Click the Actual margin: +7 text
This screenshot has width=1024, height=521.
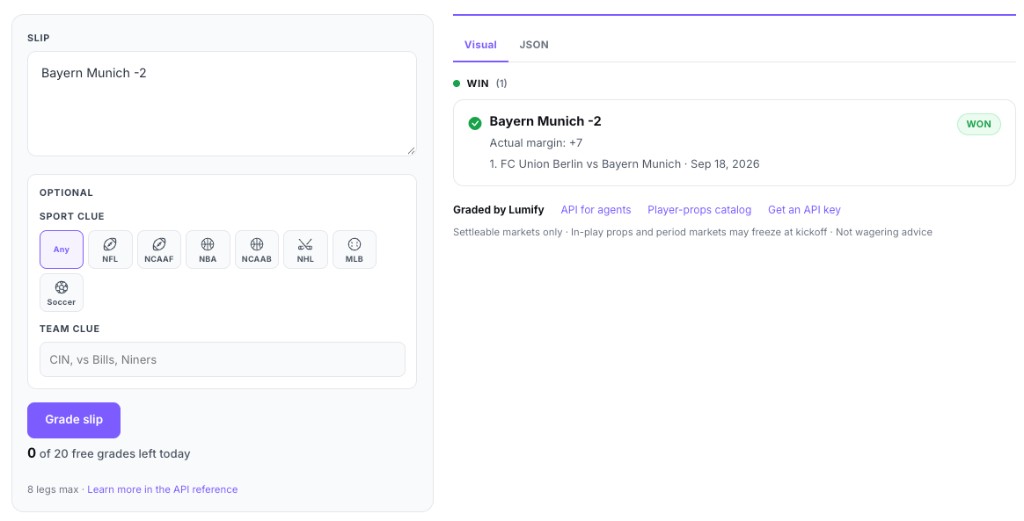[x=536, y=143]
